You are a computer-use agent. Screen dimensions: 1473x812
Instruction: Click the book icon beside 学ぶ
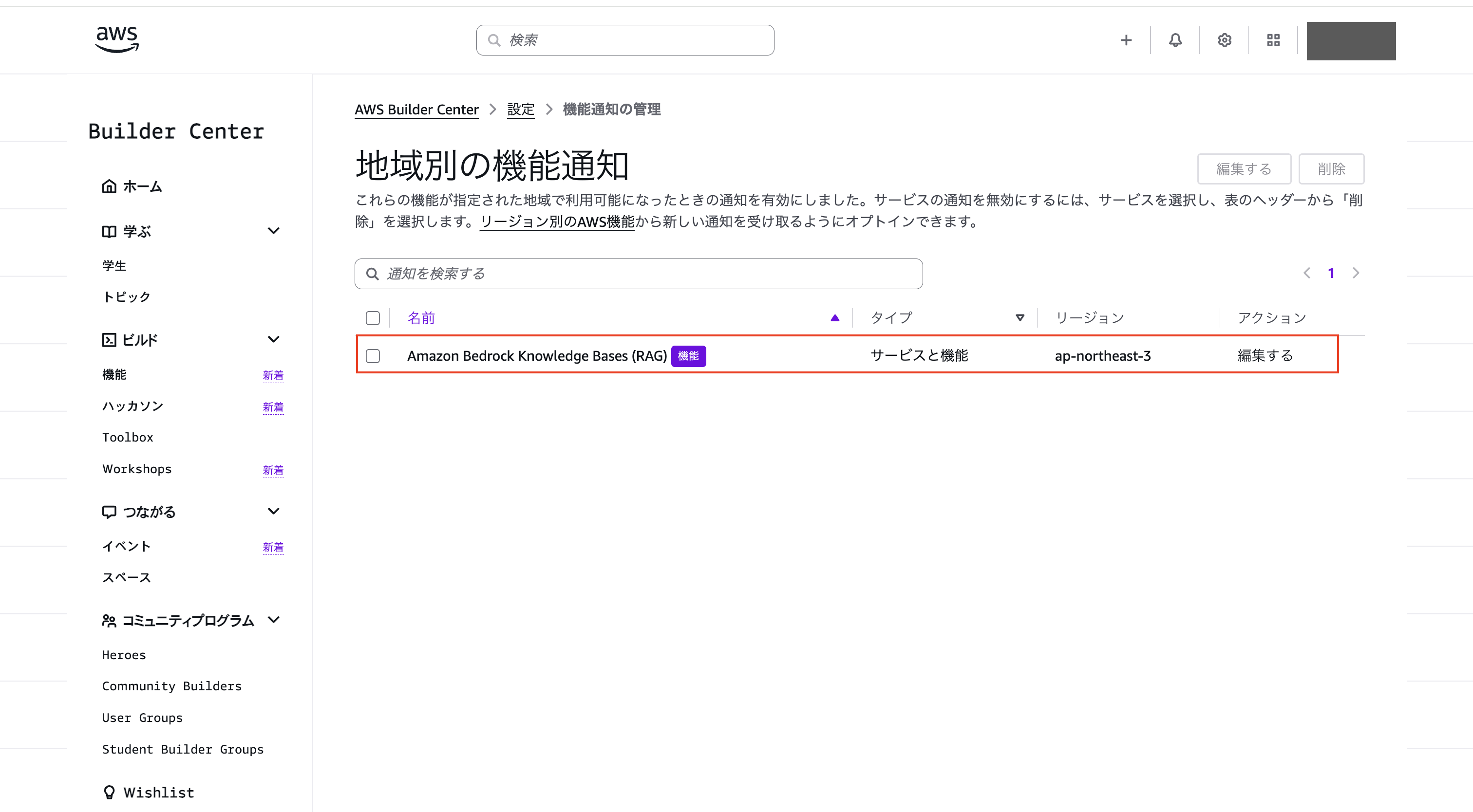[109, 231]
